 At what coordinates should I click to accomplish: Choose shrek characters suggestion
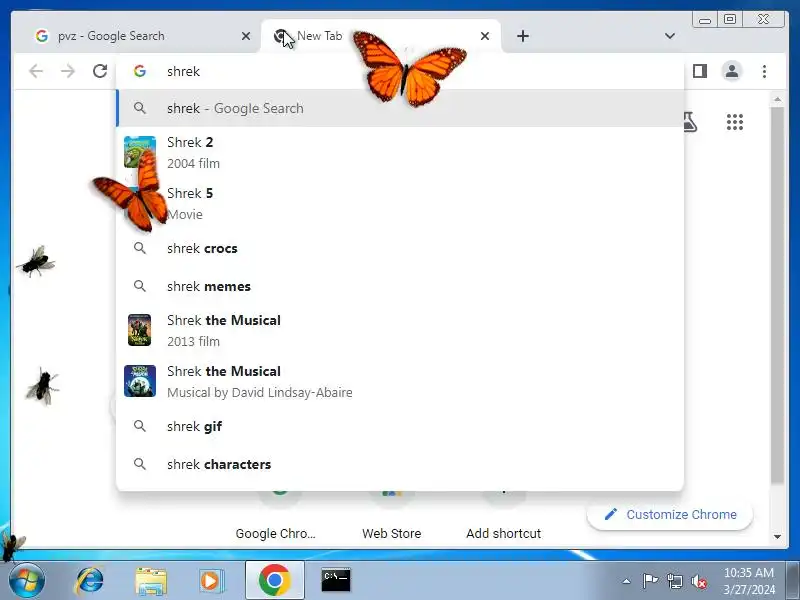tap(401, 464)
